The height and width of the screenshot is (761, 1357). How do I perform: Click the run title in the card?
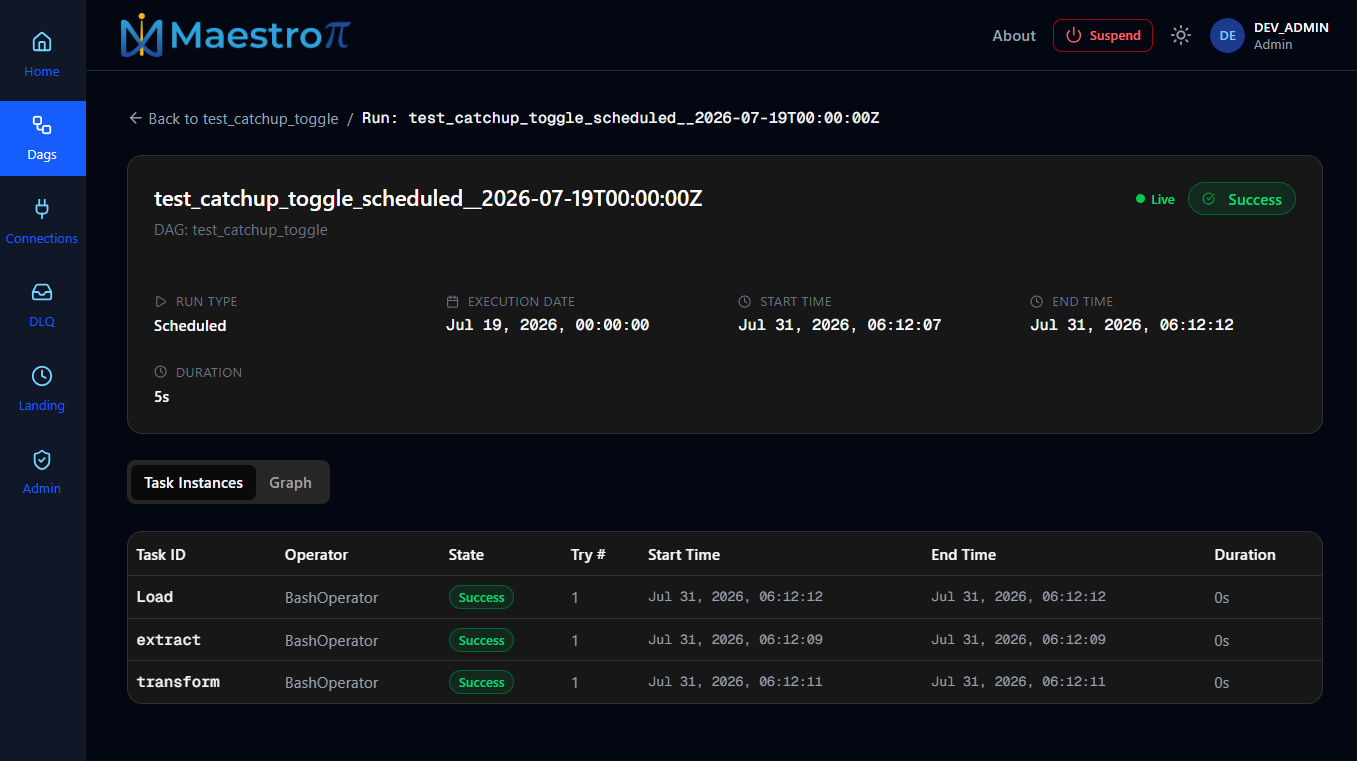click(x=428, y=198)
